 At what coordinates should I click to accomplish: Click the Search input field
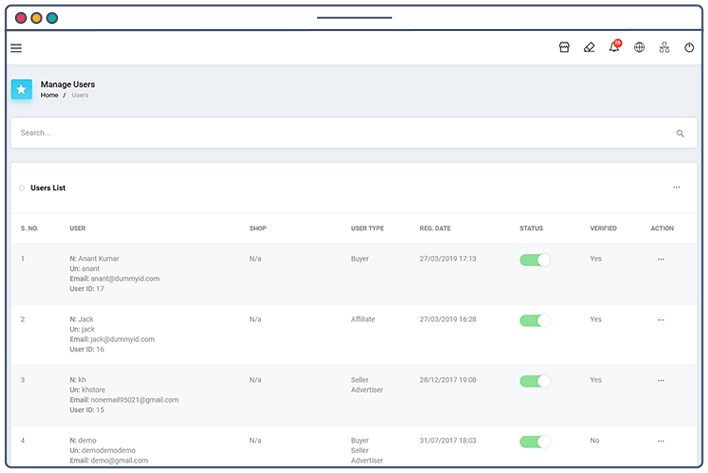(x=340, y=133)
